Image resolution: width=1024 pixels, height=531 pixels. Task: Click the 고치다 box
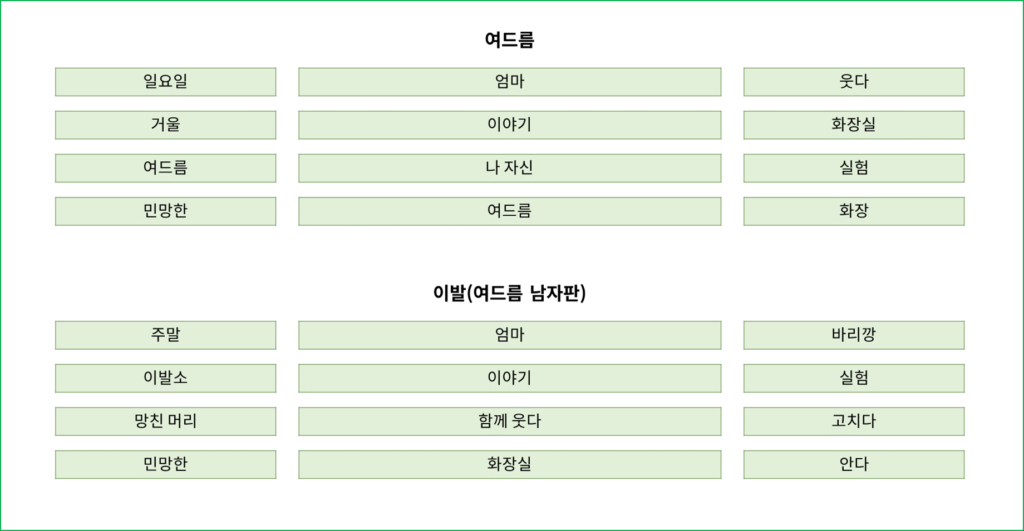click(854, 421)
